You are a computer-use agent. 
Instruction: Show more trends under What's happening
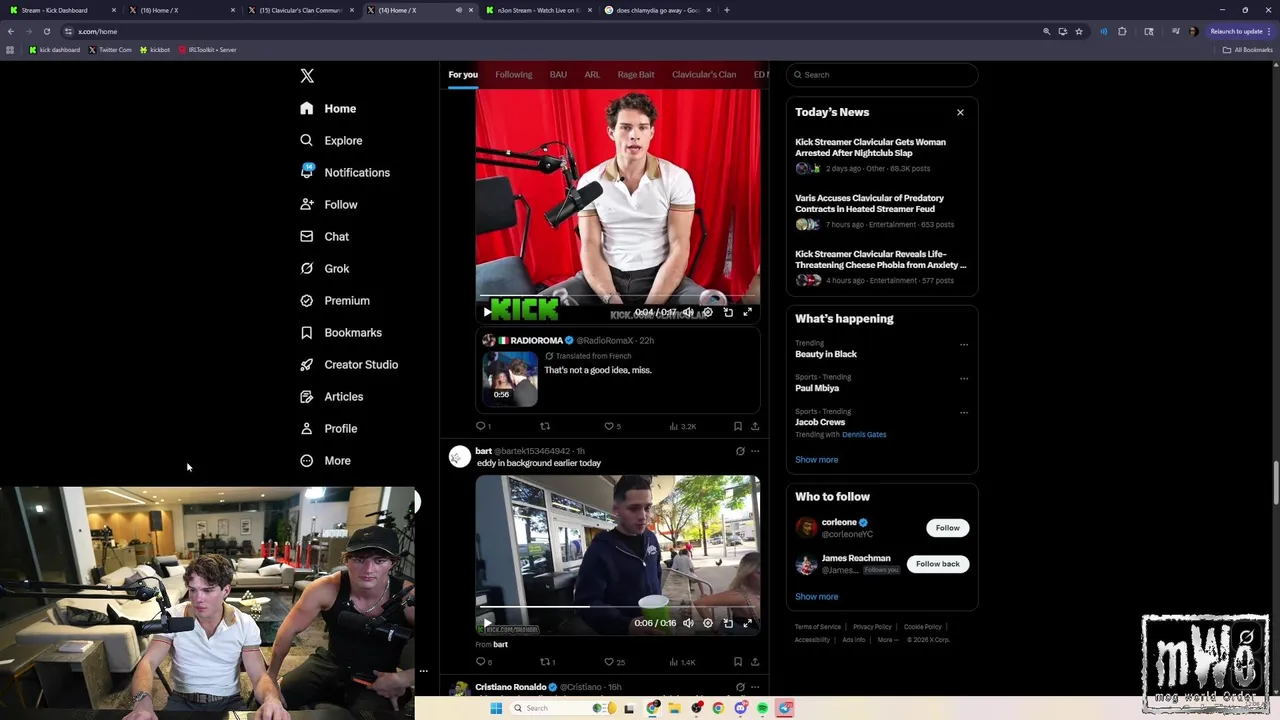(816, 460)
